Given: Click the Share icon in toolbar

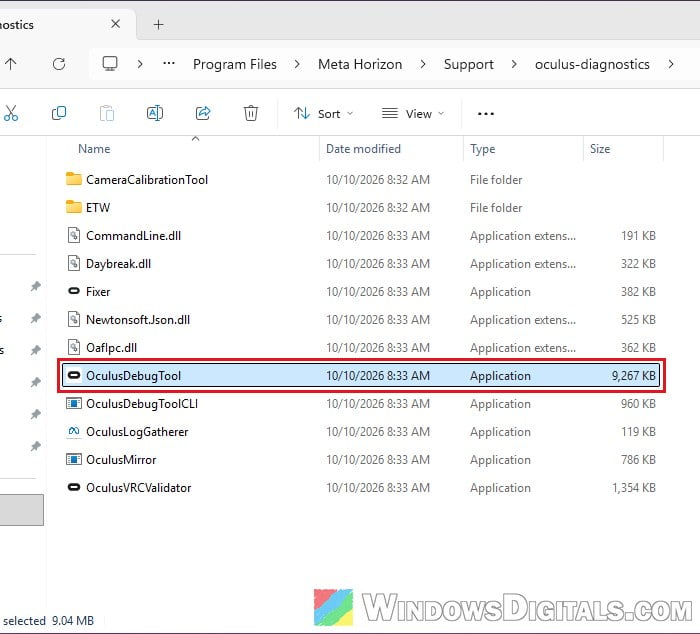Looking at the screenshot, I should click(x=203, y=113).
